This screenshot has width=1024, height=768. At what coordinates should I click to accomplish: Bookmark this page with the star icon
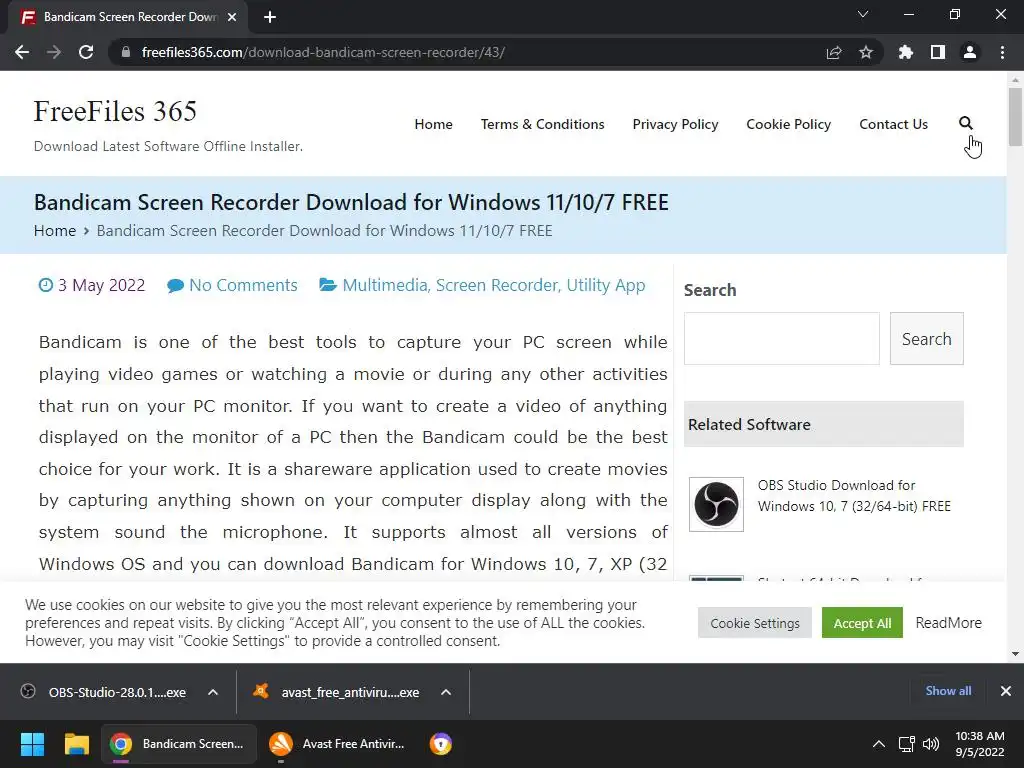tap(866, 52)
